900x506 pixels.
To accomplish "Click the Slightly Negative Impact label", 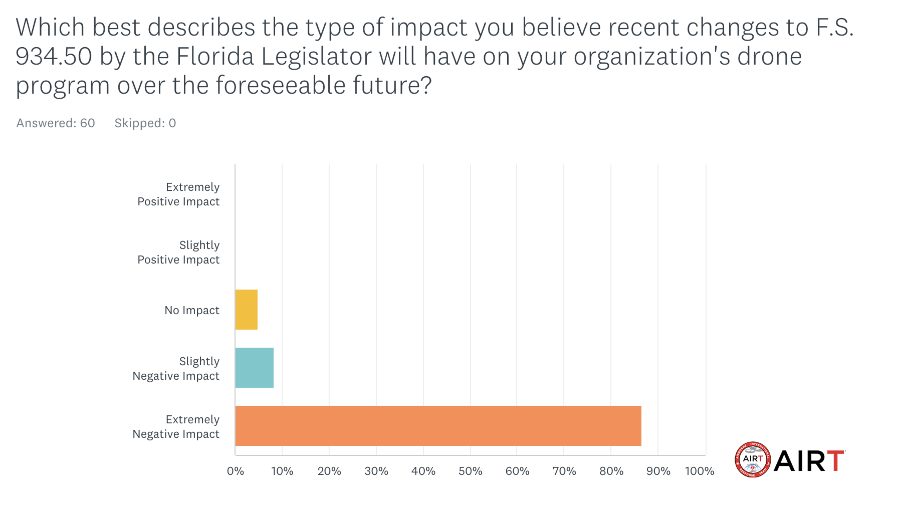I will tap(176, 368).
